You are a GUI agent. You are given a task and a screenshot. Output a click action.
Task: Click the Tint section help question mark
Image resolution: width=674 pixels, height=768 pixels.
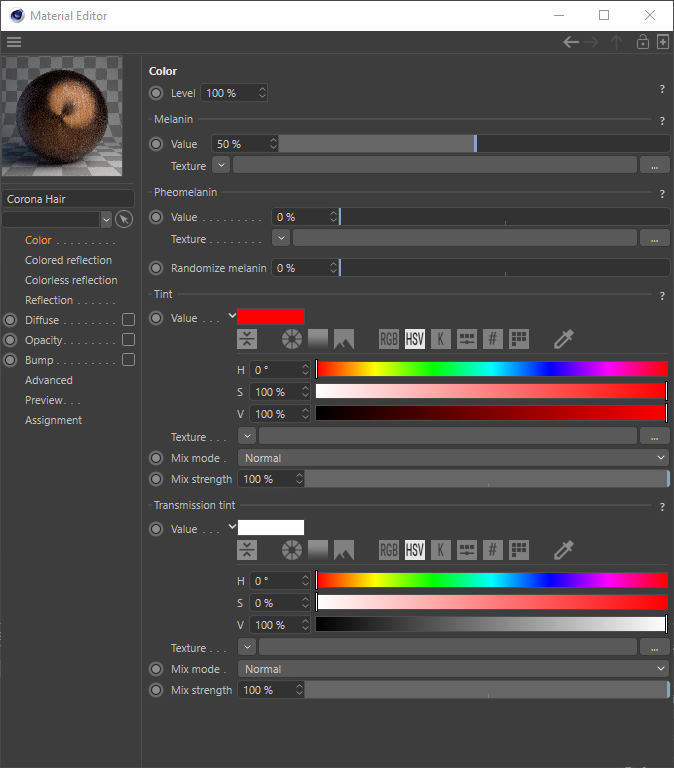(662, 296)
